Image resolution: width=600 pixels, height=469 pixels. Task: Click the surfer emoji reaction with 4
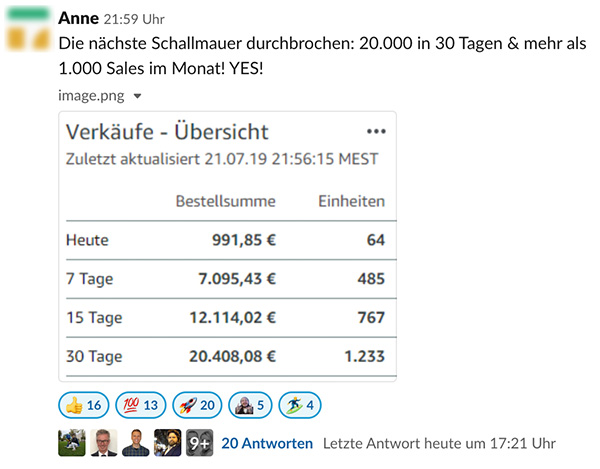pyautogui.click(x=300, y=405)
